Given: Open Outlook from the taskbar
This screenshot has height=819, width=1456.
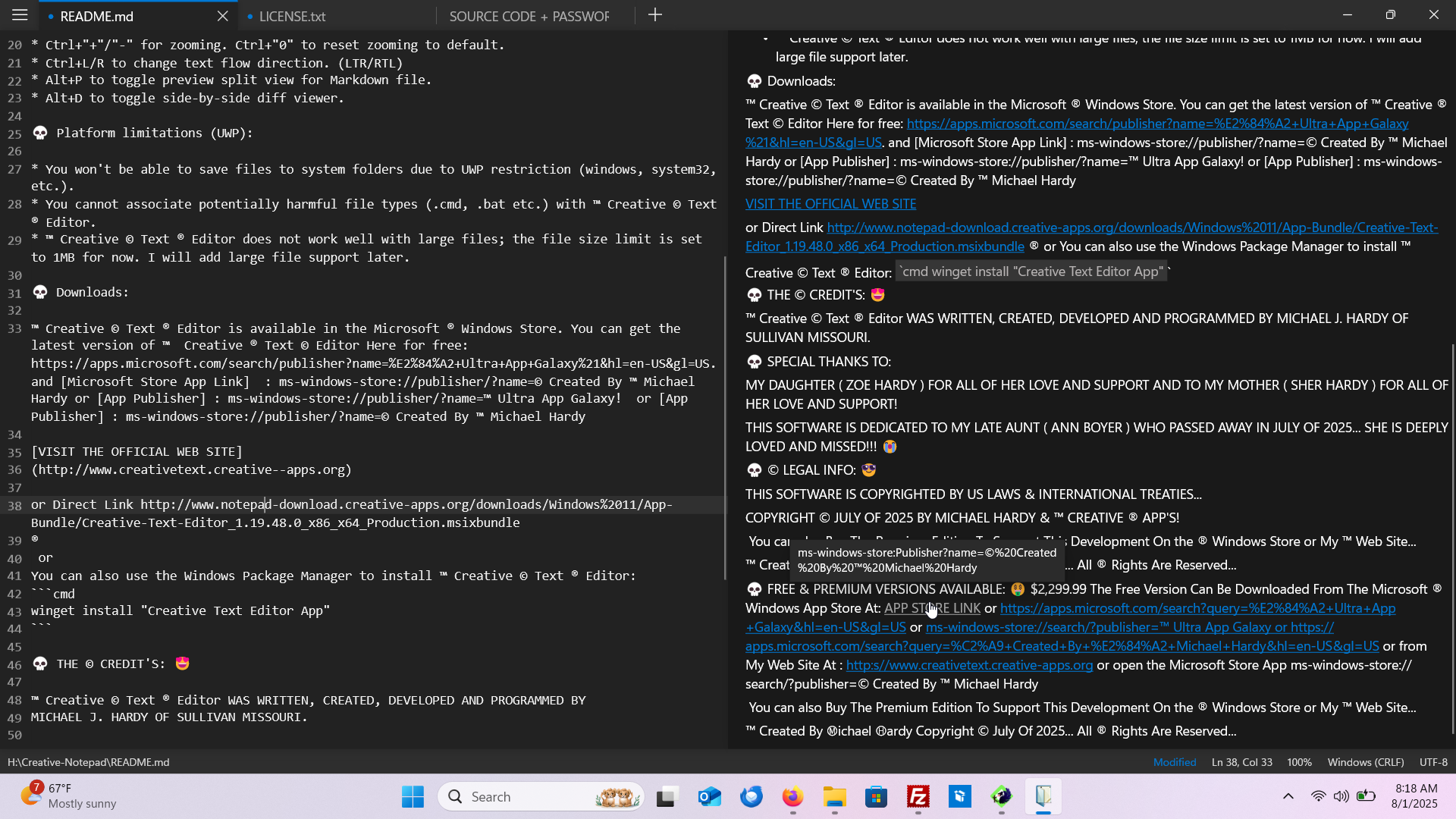Looking at the screenshot, I should (709, 796).
